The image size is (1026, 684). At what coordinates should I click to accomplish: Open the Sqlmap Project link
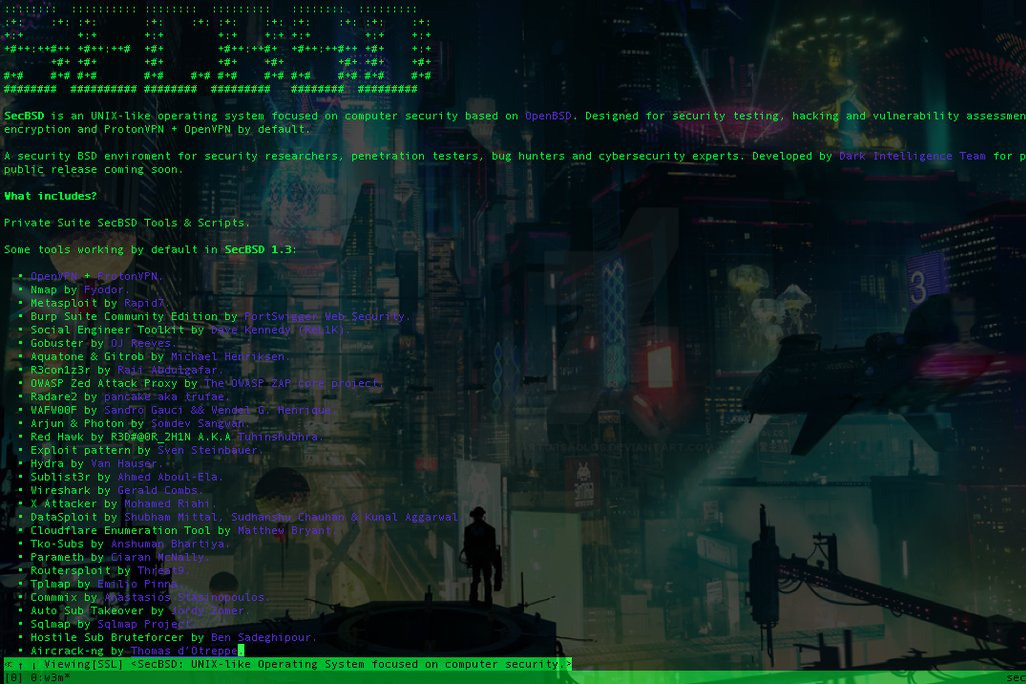[x=144, y=624]
